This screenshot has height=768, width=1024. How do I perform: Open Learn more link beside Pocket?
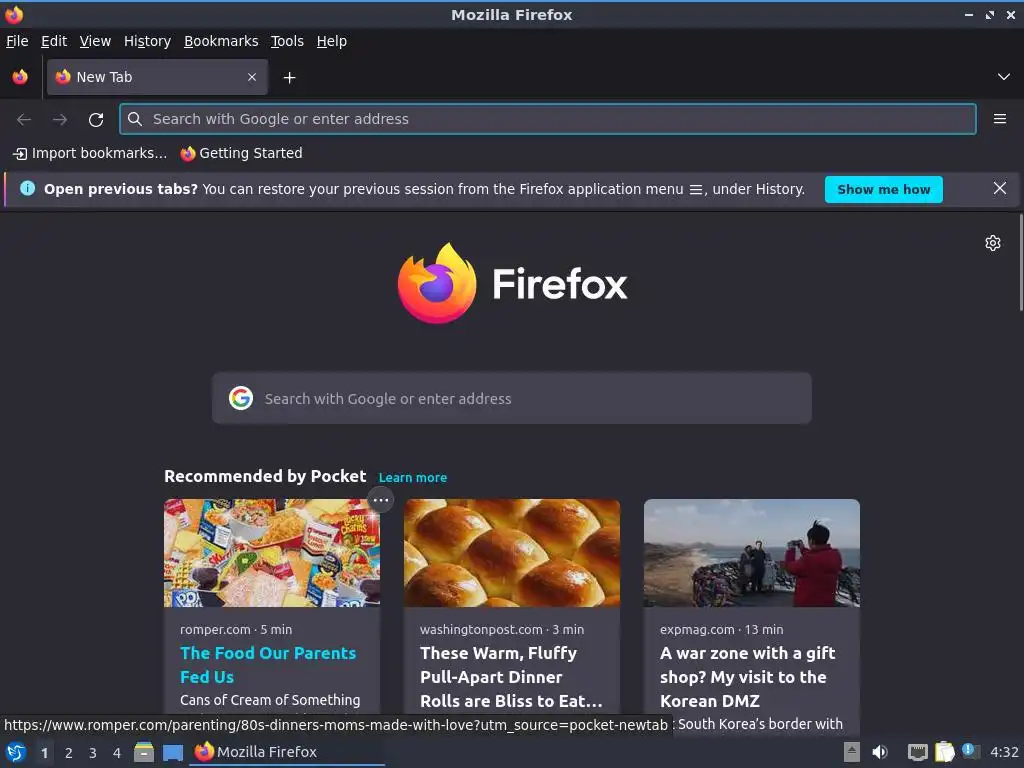coord(413,477)
